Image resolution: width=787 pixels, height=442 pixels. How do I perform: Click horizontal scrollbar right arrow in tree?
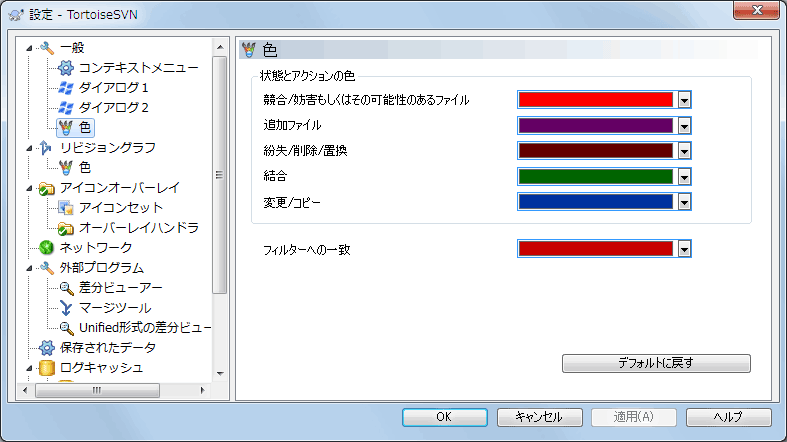pyautogui.click(x=202, y=390)
